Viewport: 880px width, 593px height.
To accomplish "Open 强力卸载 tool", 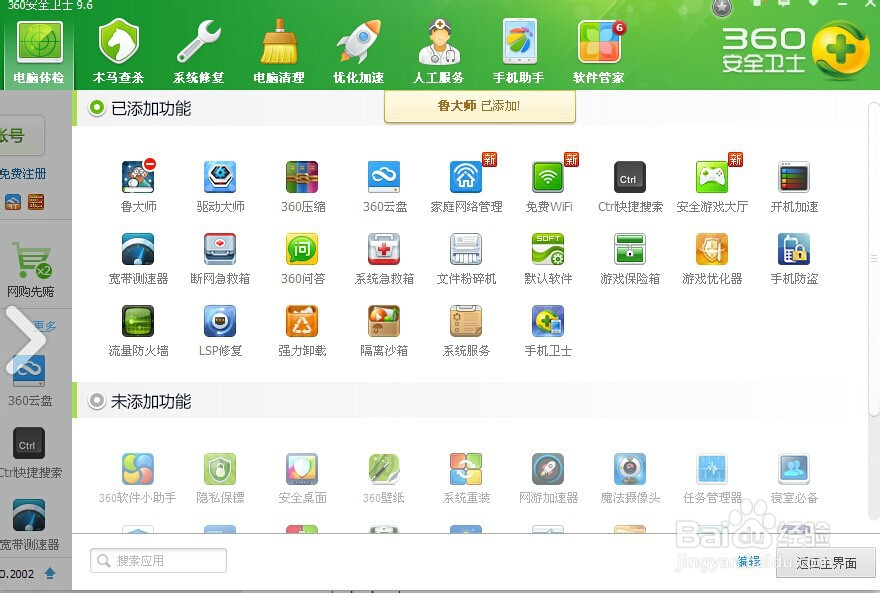I will (x=302, y=321).
